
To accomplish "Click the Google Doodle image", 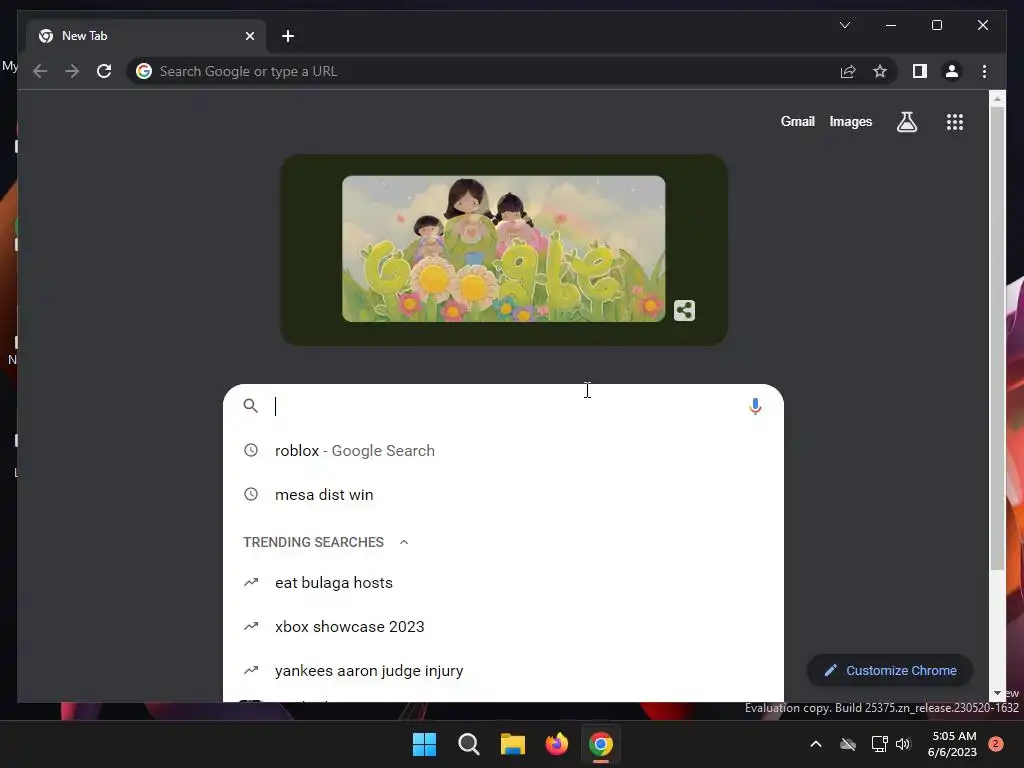I will point(504,249).
